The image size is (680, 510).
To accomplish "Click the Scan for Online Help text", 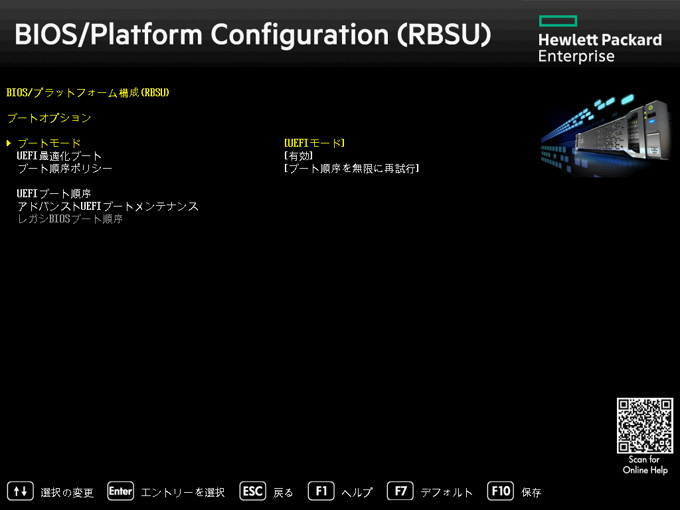I will point(645,464).
